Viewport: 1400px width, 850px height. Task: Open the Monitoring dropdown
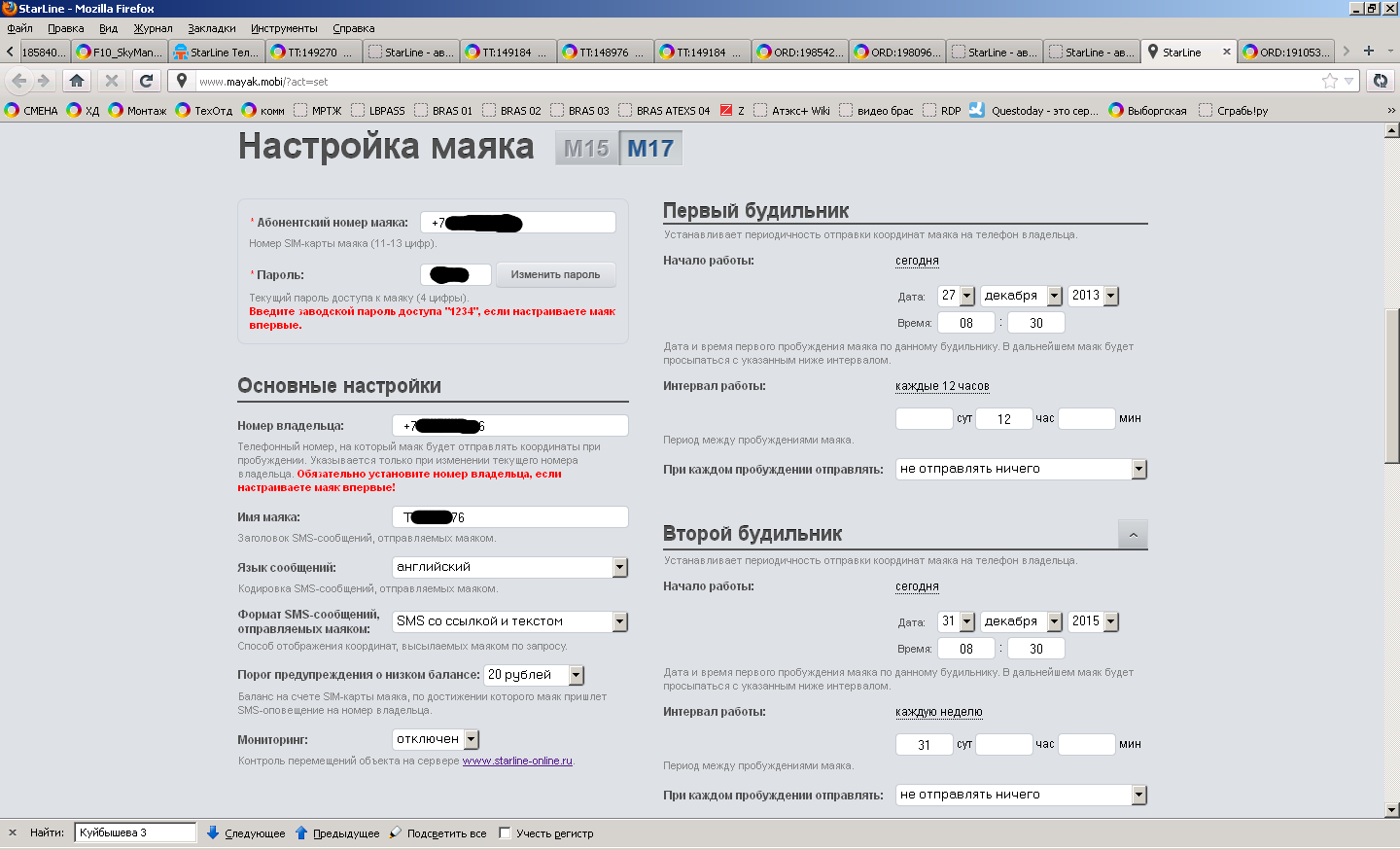pos(471,739)
